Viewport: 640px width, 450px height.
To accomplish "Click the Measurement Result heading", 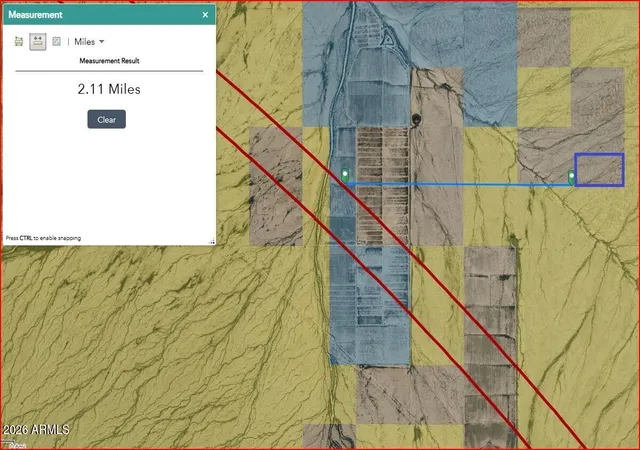I will click(x=109, y=61).
